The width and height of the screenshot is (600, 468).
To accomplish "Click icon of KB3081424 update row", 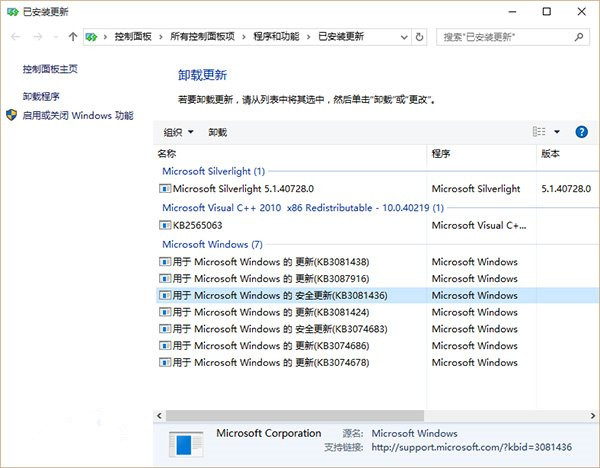I will (165, 312).
